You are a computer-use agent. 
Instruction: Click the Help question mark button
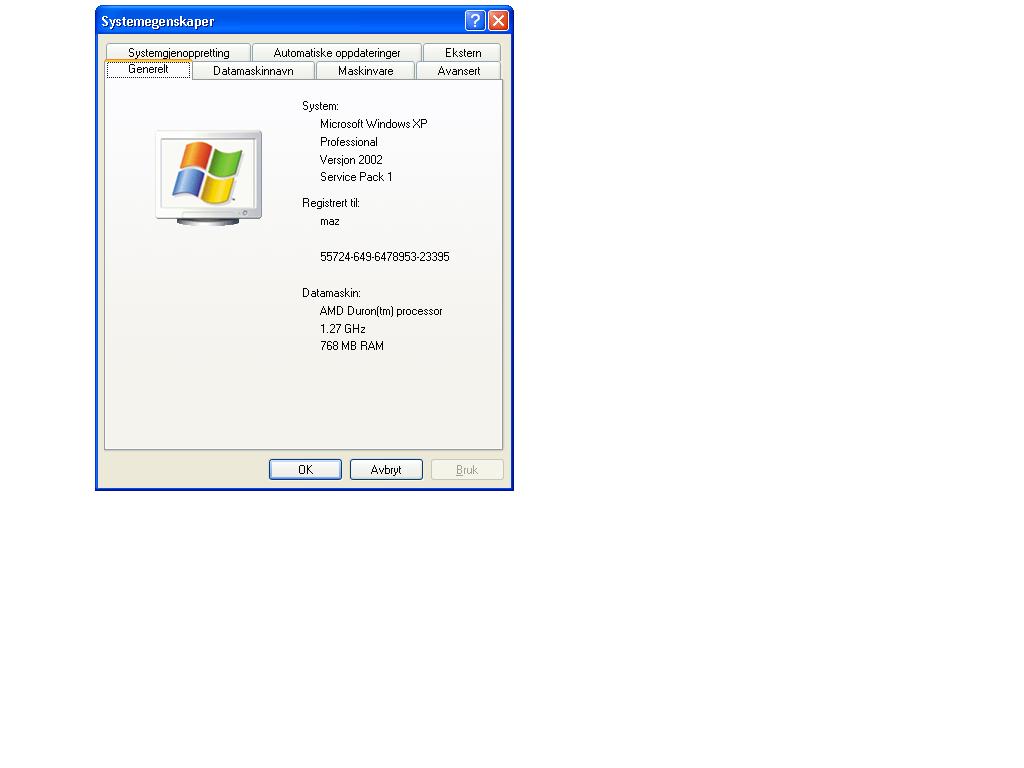point(475,21)
